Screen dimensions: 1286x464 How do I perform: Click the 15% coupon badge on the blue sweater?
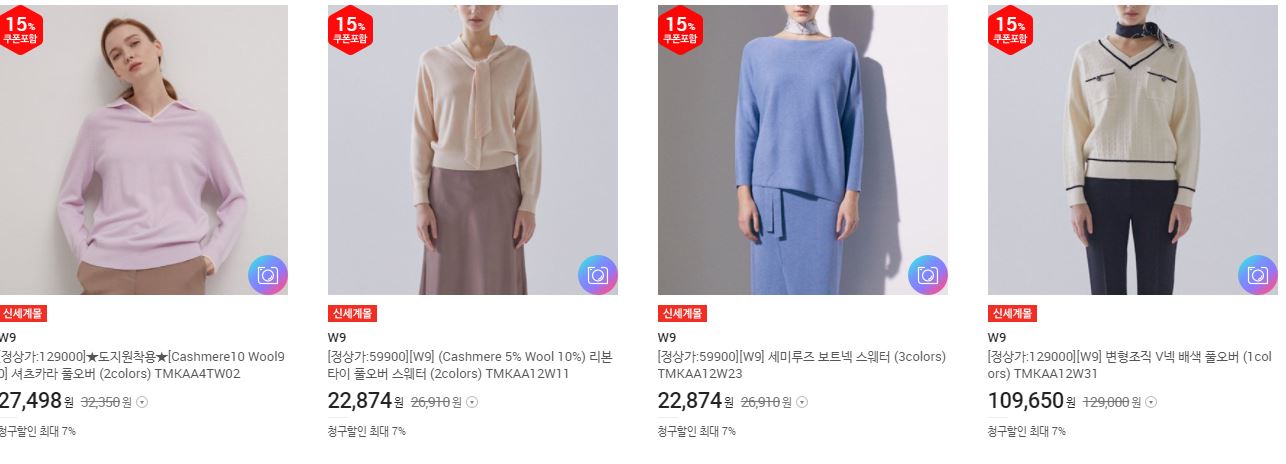(x=681, y=30)
